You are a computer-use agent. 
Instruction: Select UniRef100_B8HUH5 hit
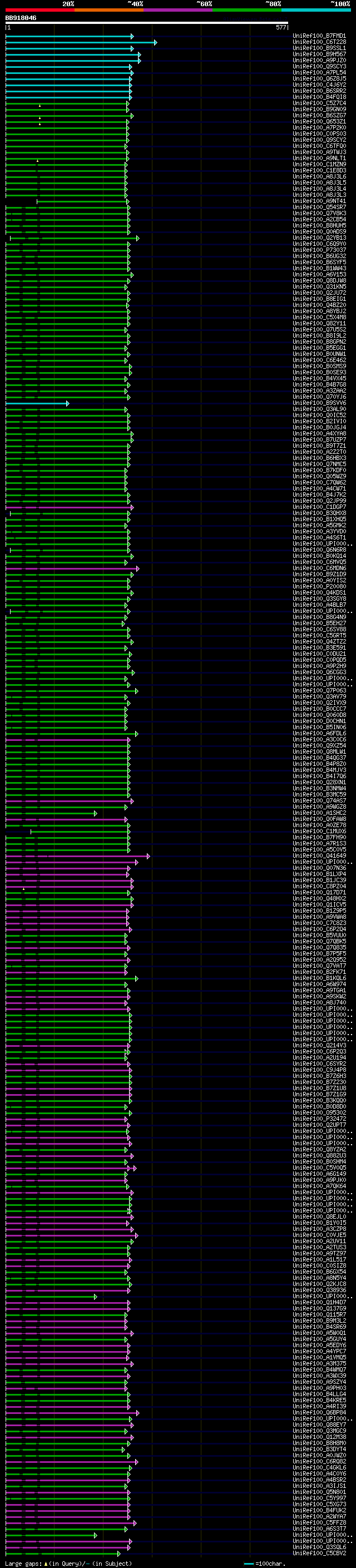[319, 226]
